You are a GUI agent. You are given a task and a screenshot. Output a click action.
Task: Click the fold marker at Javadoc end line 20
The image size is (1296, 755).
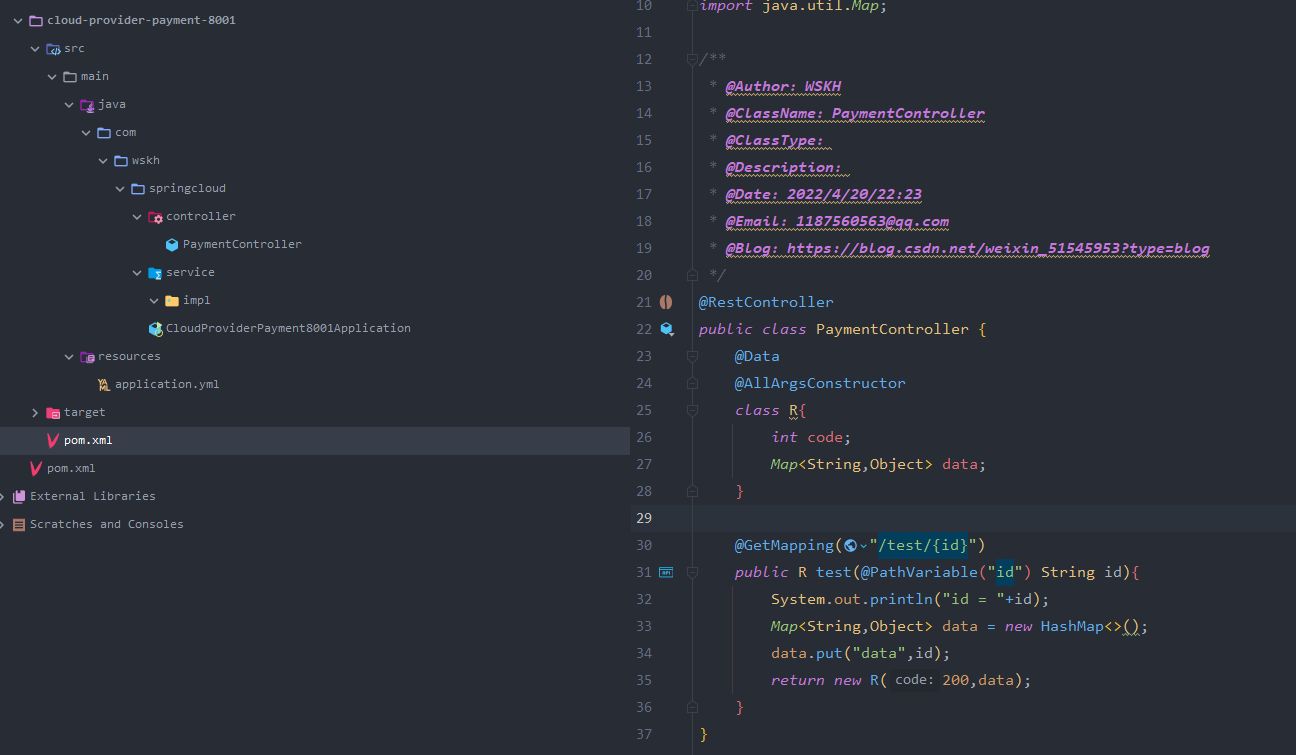coord(692,275)
